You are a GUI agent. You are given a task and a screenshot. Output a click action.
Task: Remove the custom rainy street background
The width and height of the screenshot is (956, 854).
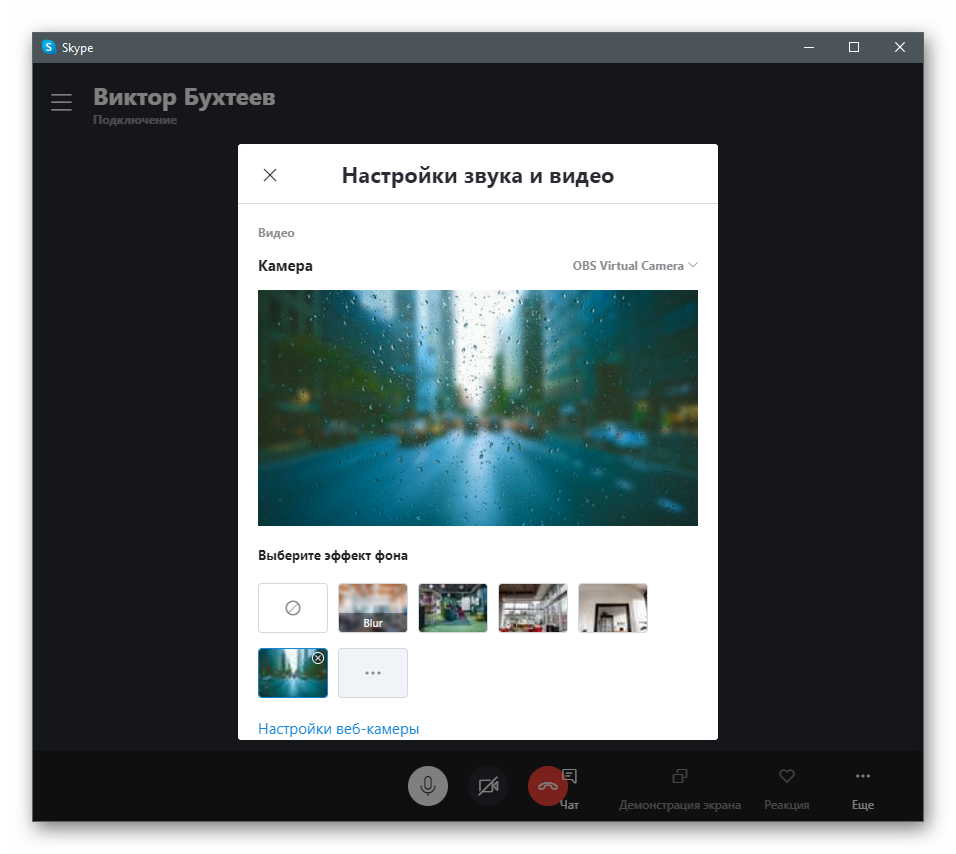click(318, 658)
